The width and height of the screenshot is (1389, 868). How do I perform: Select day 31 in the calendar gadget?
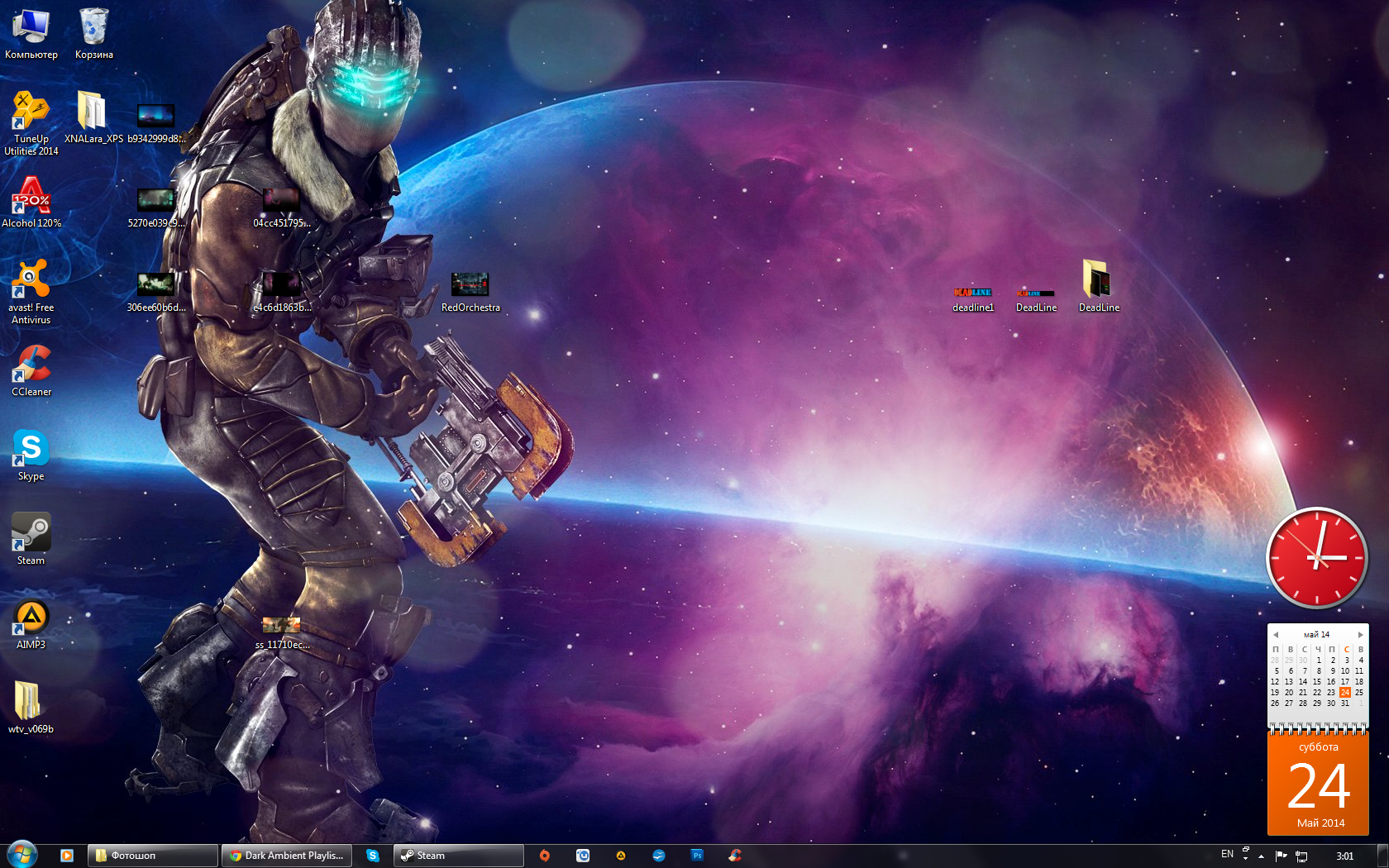click(x=1345, y=703)
